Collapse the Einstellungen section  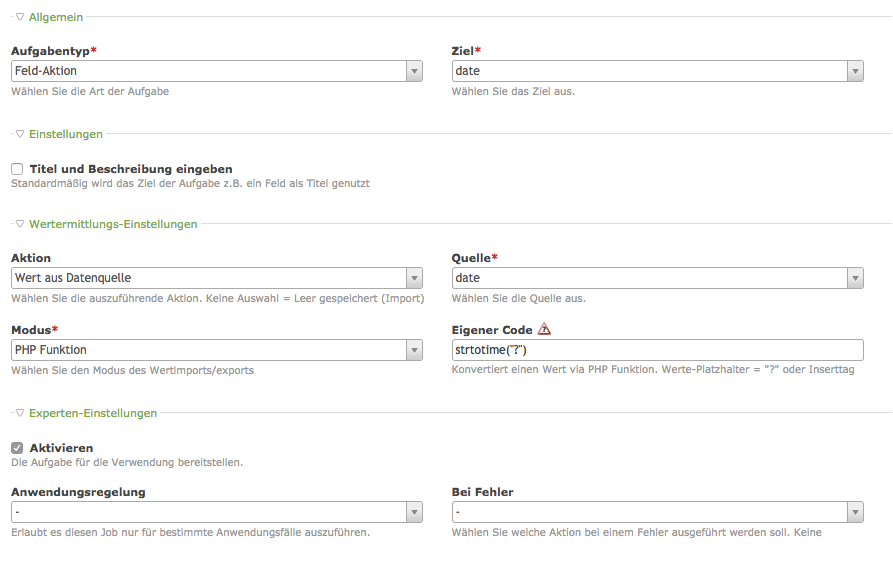click(x=20, y=134)
